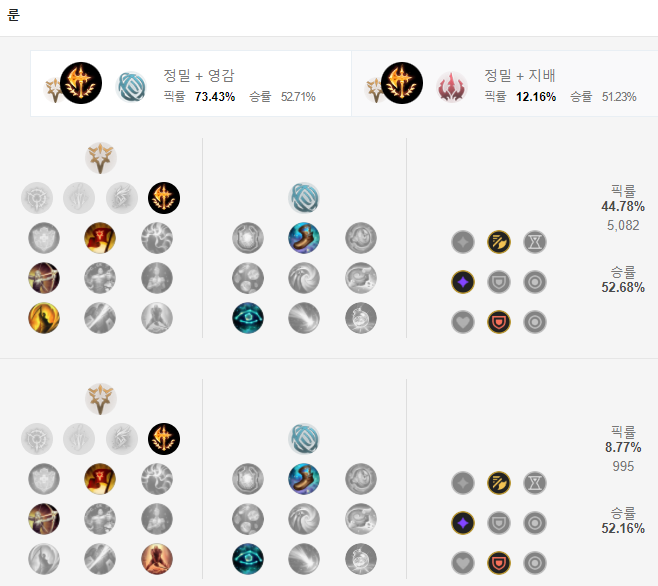Switch to the 정밀 + 지배 rune tab
The image size is (658, 586).
[504, 84]
